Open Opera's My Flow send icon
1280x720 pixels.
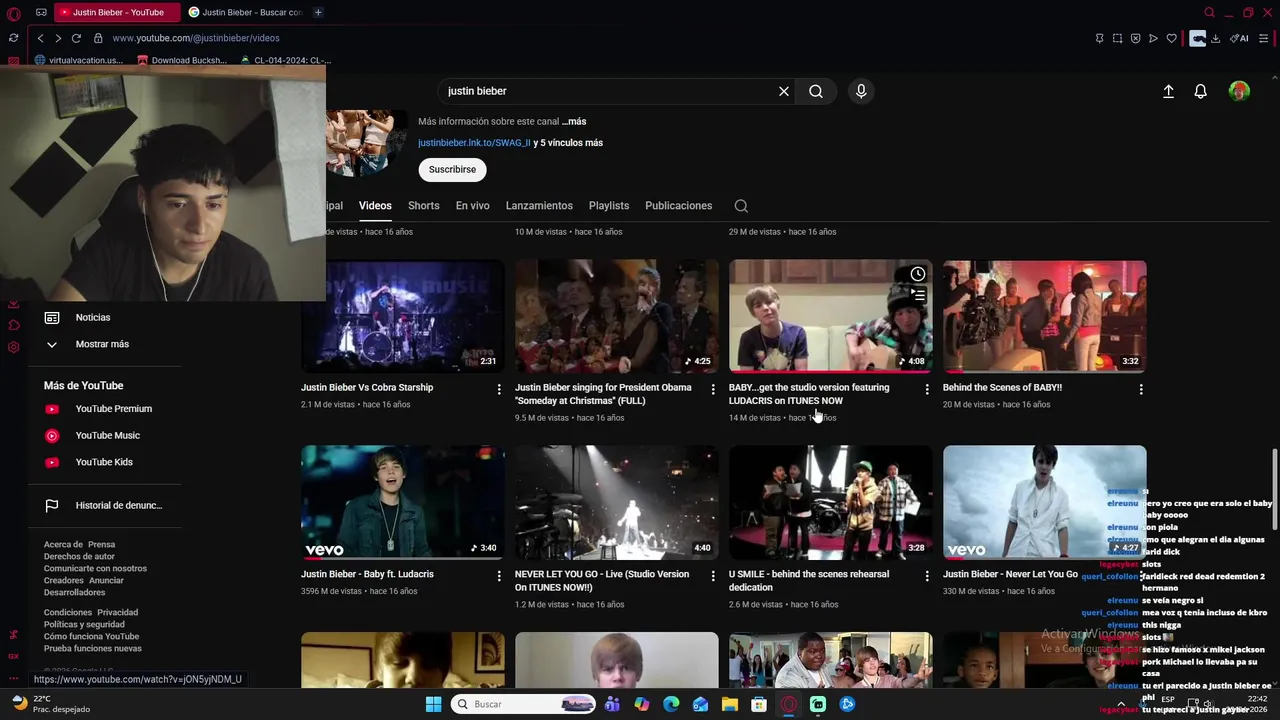[1153, 38]
